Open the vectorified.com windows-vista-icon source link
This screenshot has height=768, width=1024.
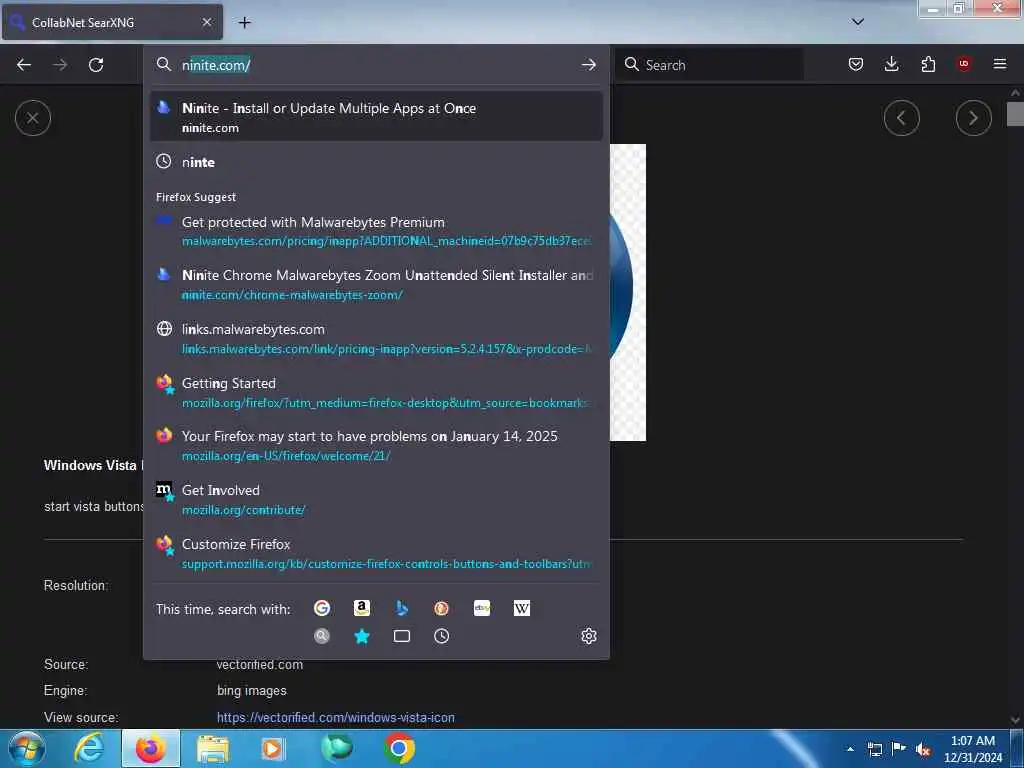click(336, 717)
